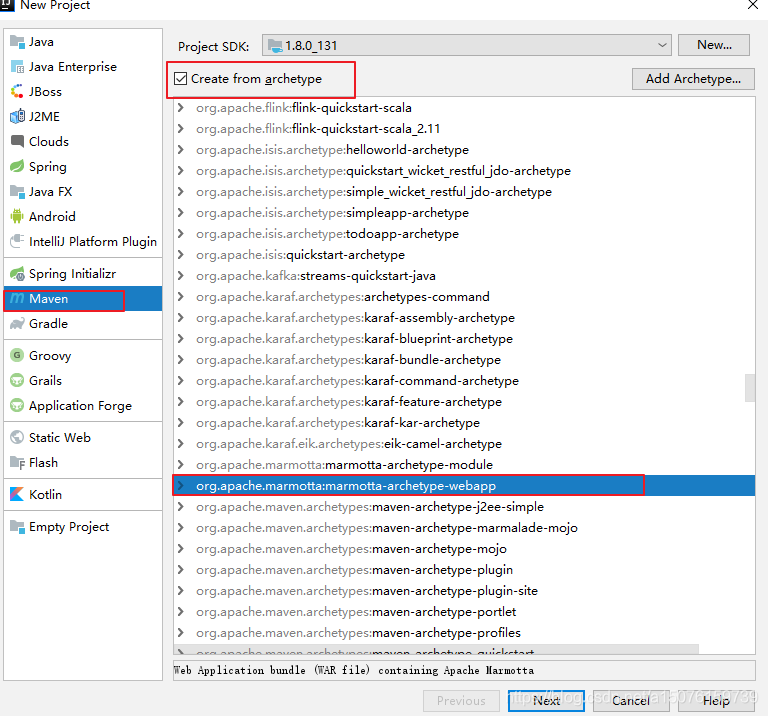Click the Kotlin logo icon
Screen dimensions: 768x716
[17, 495]
